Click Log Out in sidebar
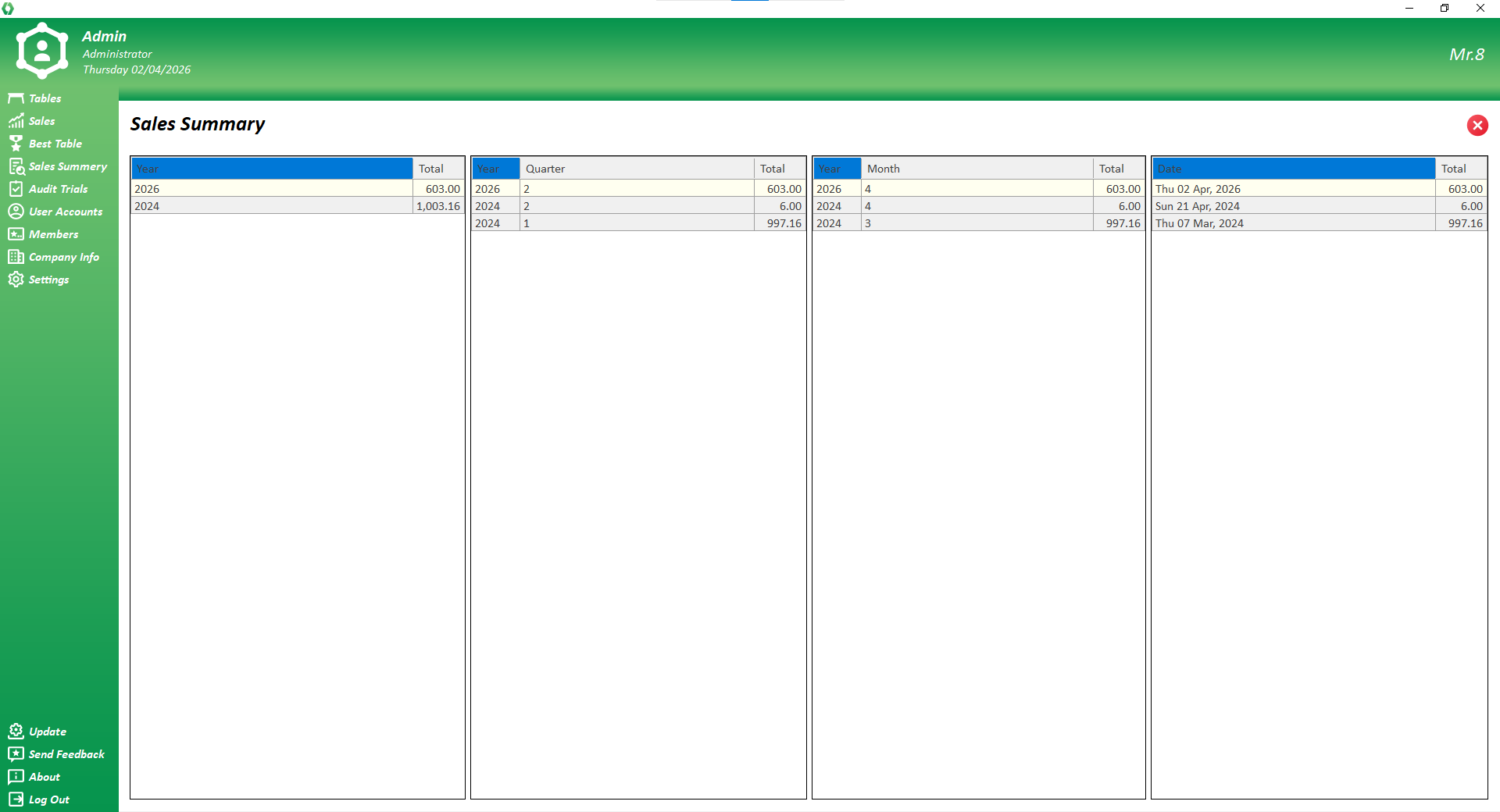 (48, 800)
